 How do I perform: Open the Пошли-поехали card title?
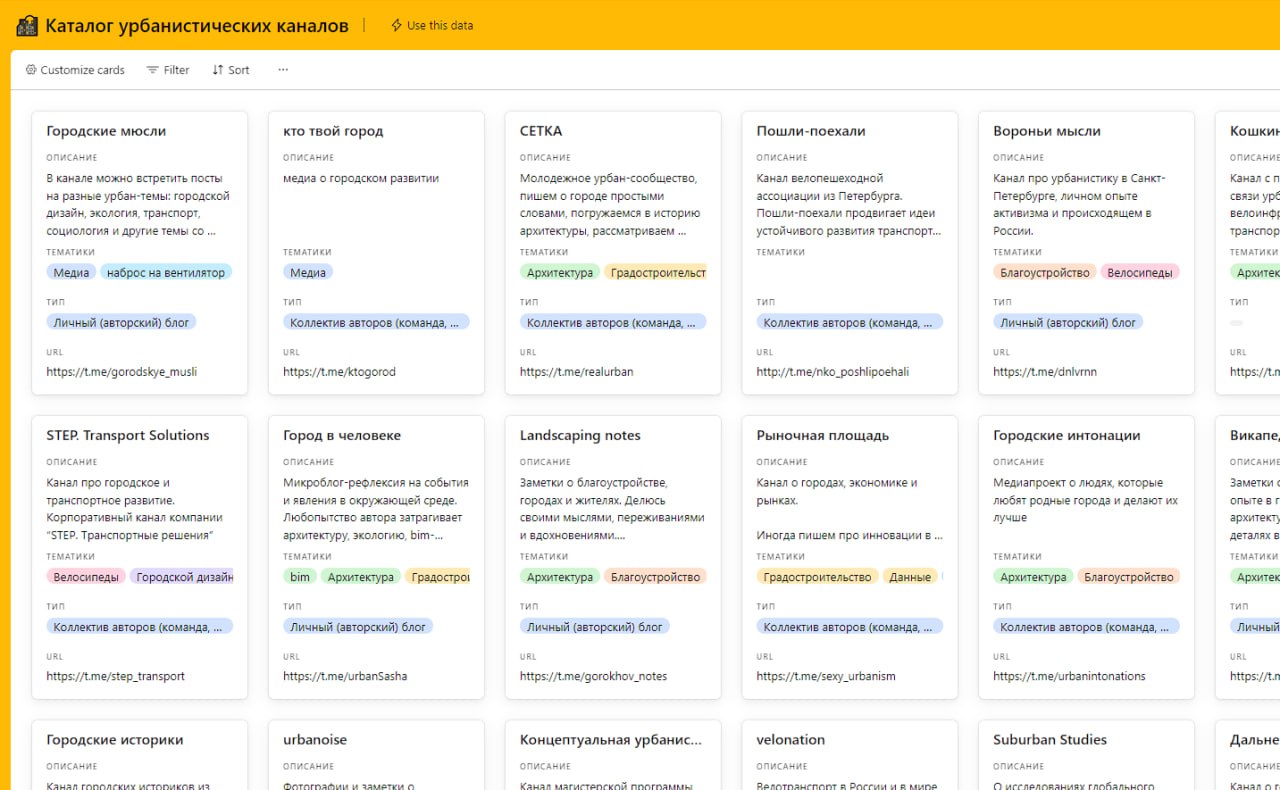(x=811, y=131)
